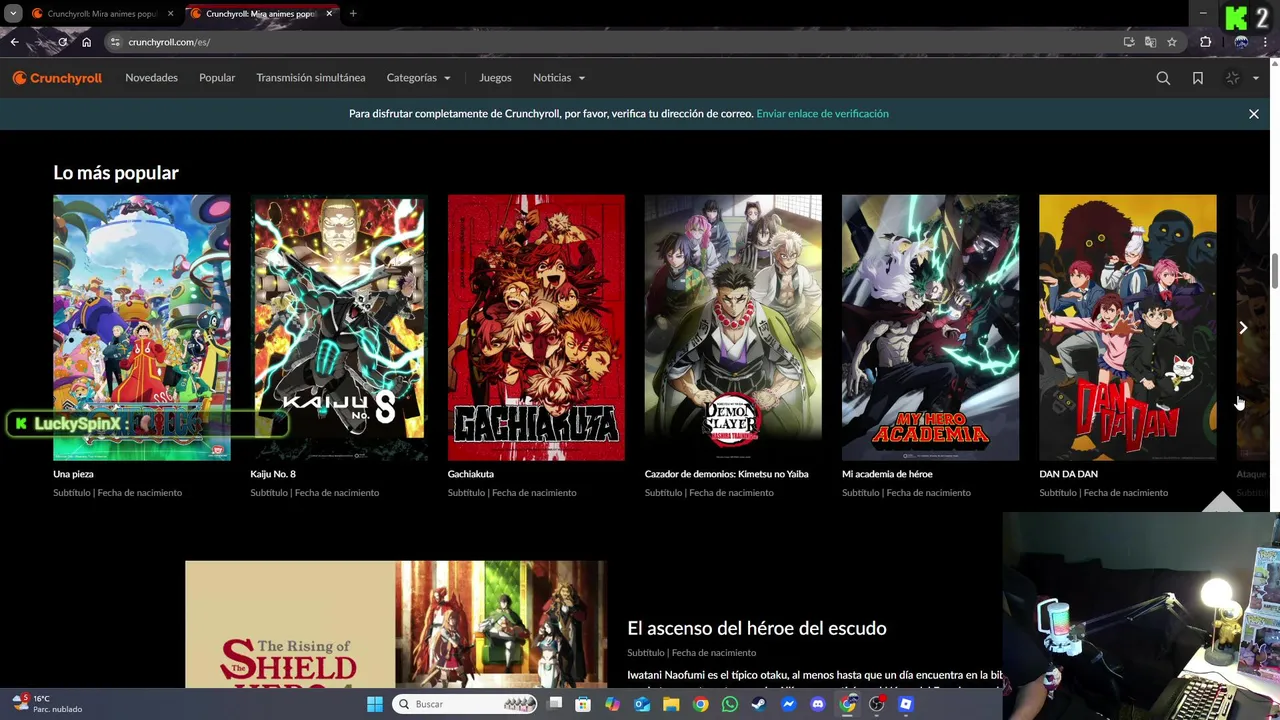Viewport: 1280px width, 720px height.
Task: Open the weather widget showing 16°C
Action: click(x=47, y=704)
